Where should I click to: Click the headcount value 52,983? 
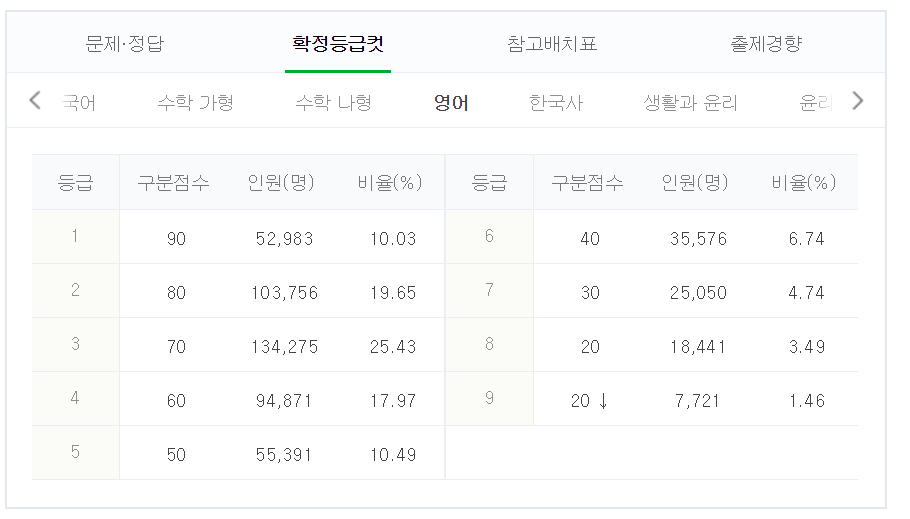click(x=284, y=239)
